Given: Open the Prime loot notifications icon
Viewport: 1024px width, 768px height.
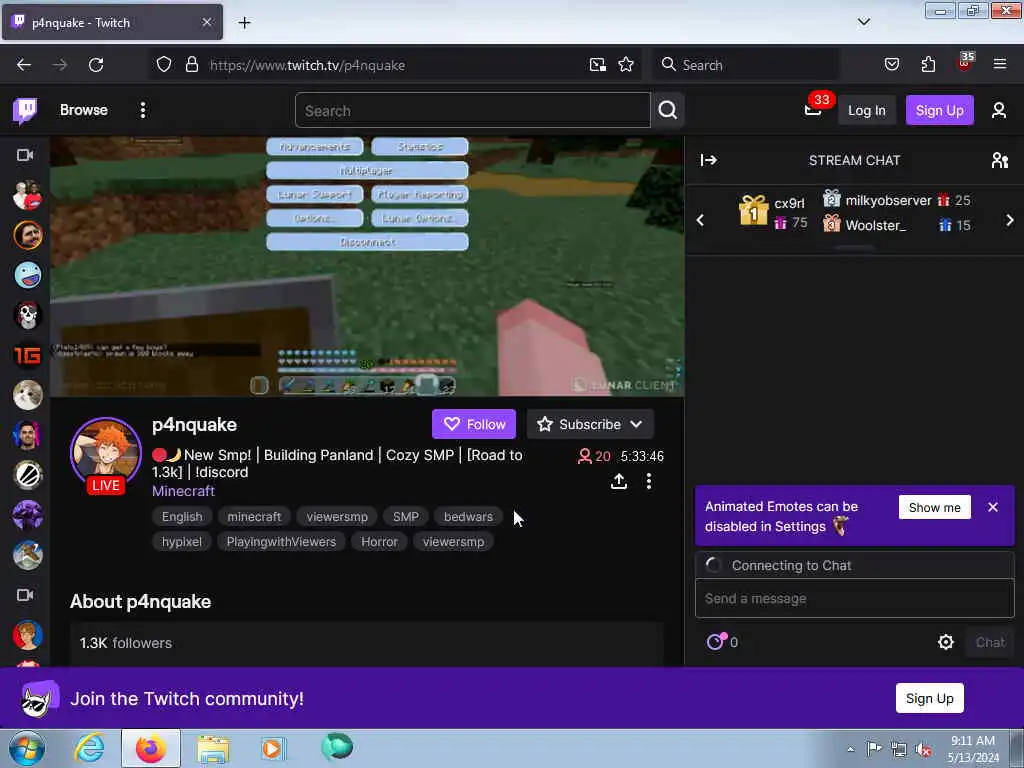Looking at the screenshot, I should point(812,110).
